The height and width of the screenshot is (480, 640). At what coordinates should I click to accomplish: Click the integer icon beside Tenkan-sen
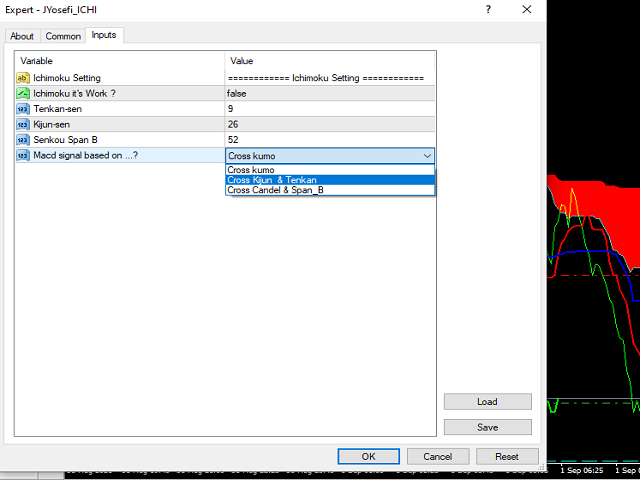(x=23, y=109)
